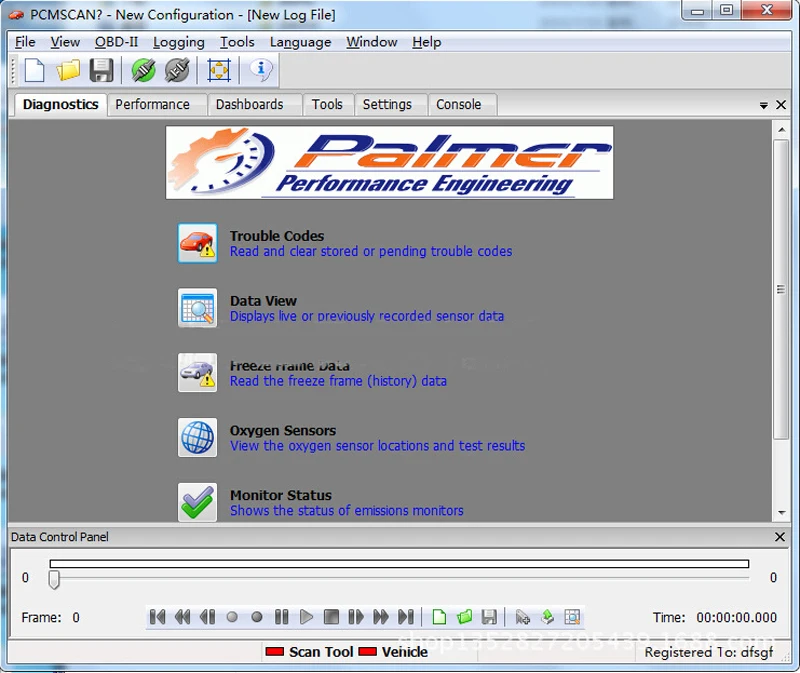Image resolution: width=800 pixels, height=673 pixels.
Task: Click the Scan Tool status indicator
Action: [309, 652]
